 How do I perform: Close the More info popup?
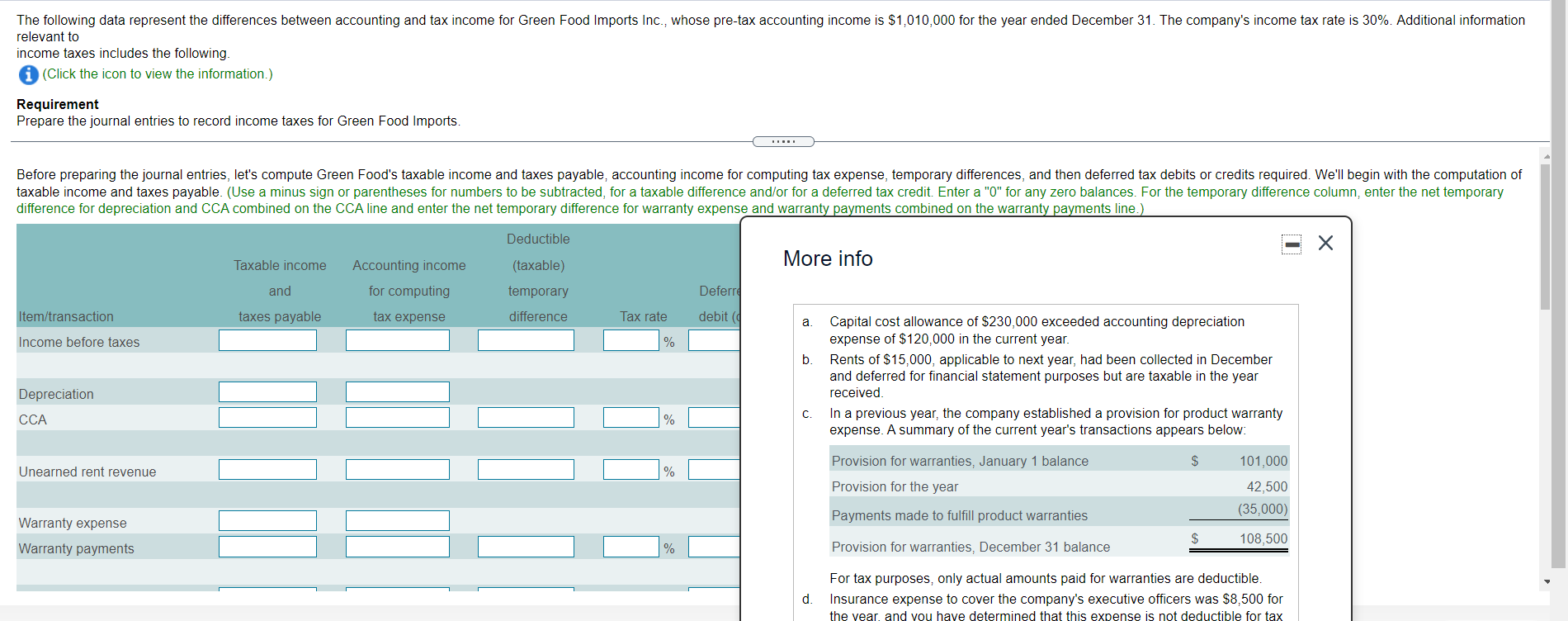(1325, 243)
